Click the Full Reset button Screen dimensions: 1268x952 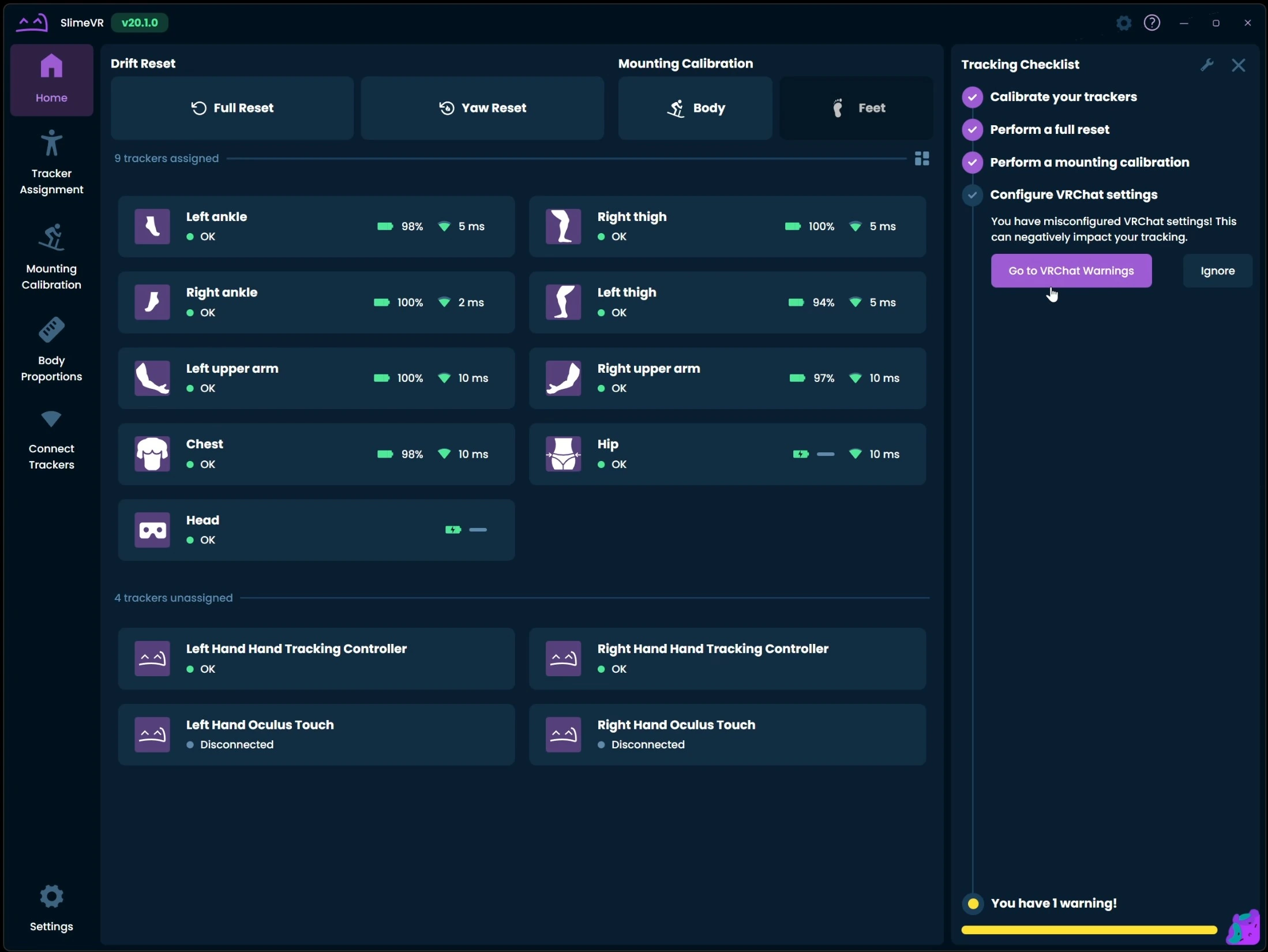coord(232,108)
